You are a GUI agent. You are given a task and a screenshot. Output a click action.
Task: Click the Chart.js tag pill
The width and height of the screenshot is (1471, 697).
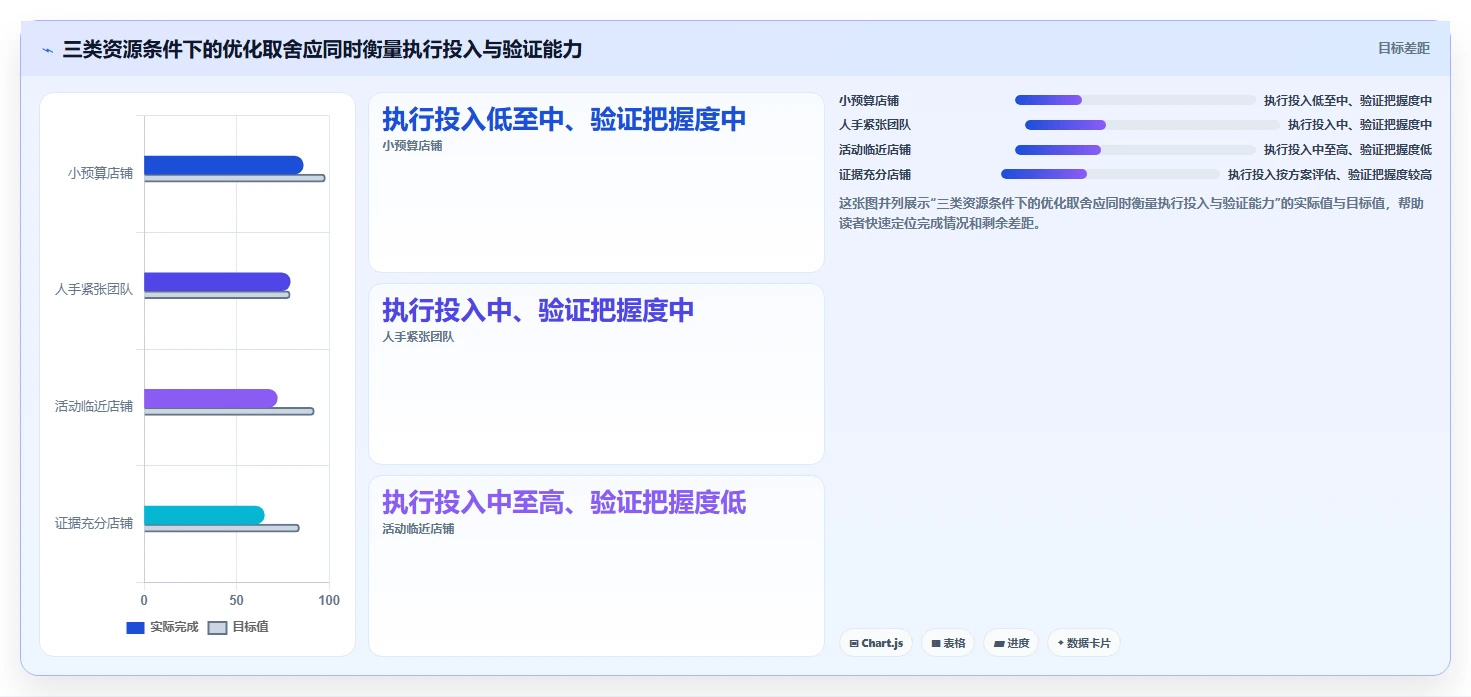876,643
